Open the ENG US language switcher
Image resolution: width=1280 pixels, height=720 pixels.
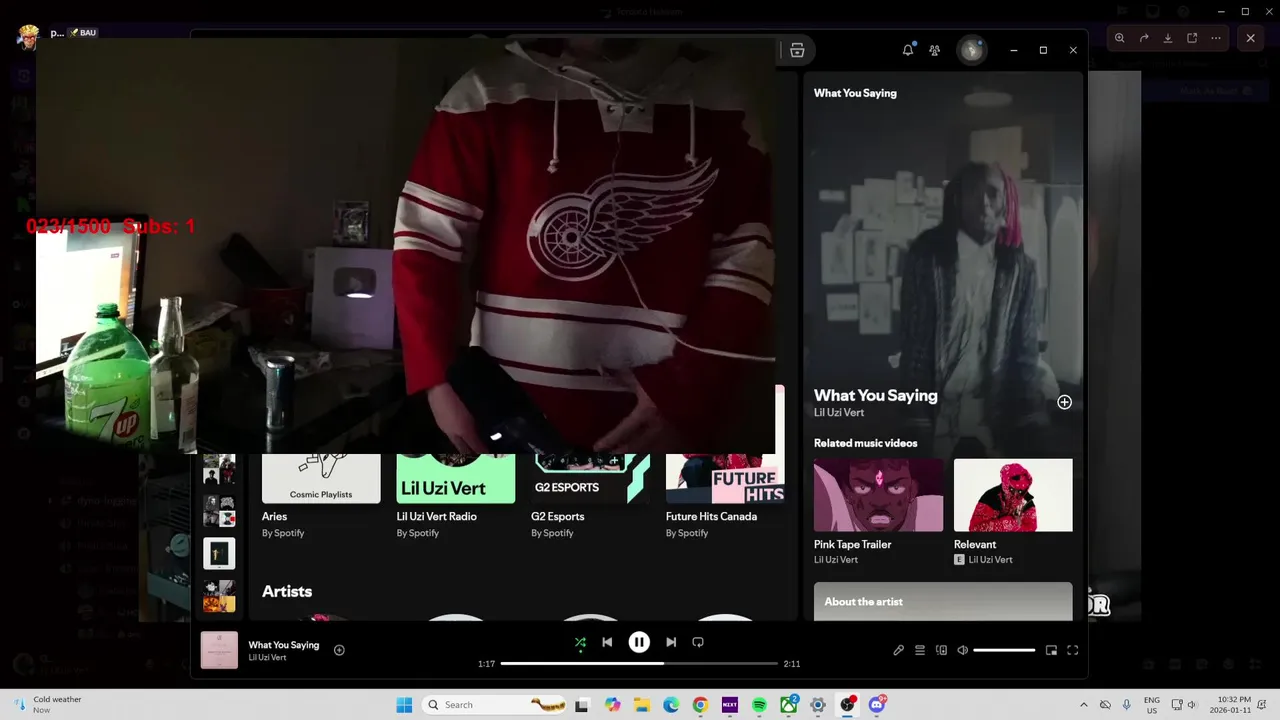[x=1152, y=705]
